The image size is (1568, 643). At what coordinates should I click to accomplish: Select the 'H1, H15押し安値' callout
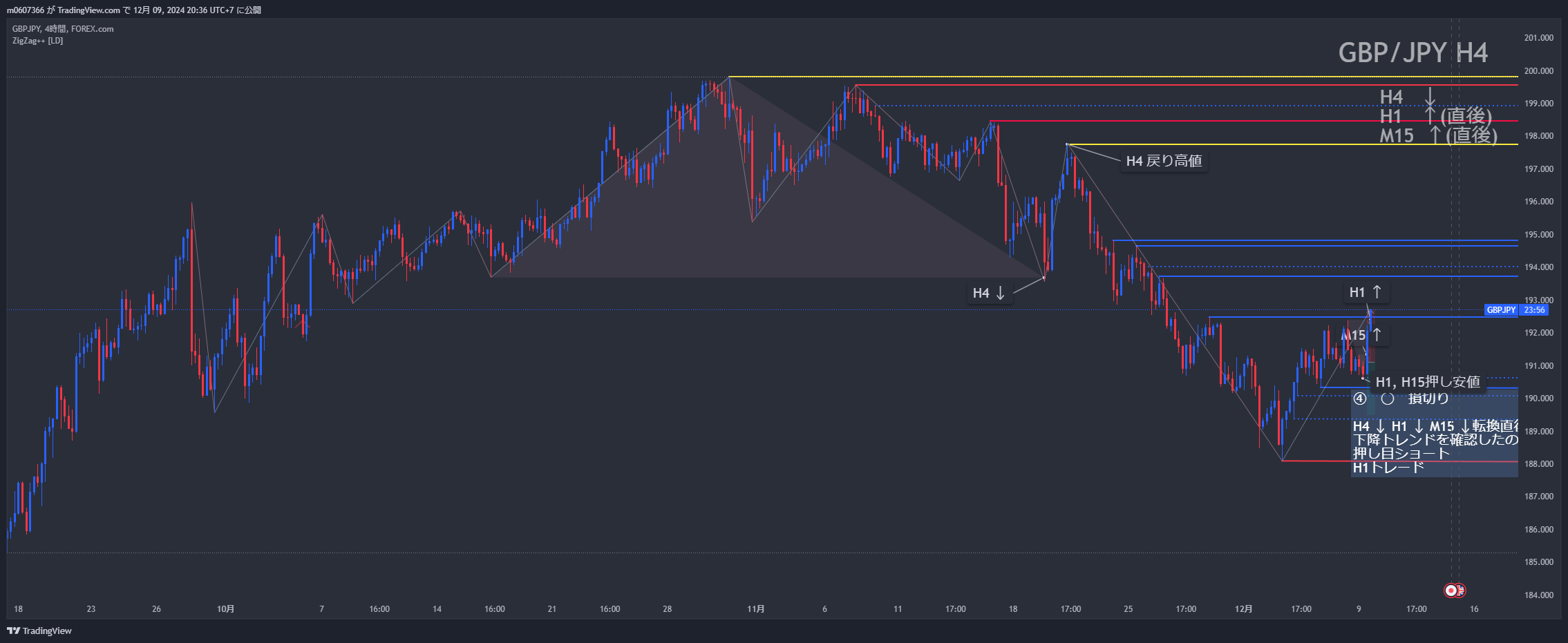coord(1427,382)
